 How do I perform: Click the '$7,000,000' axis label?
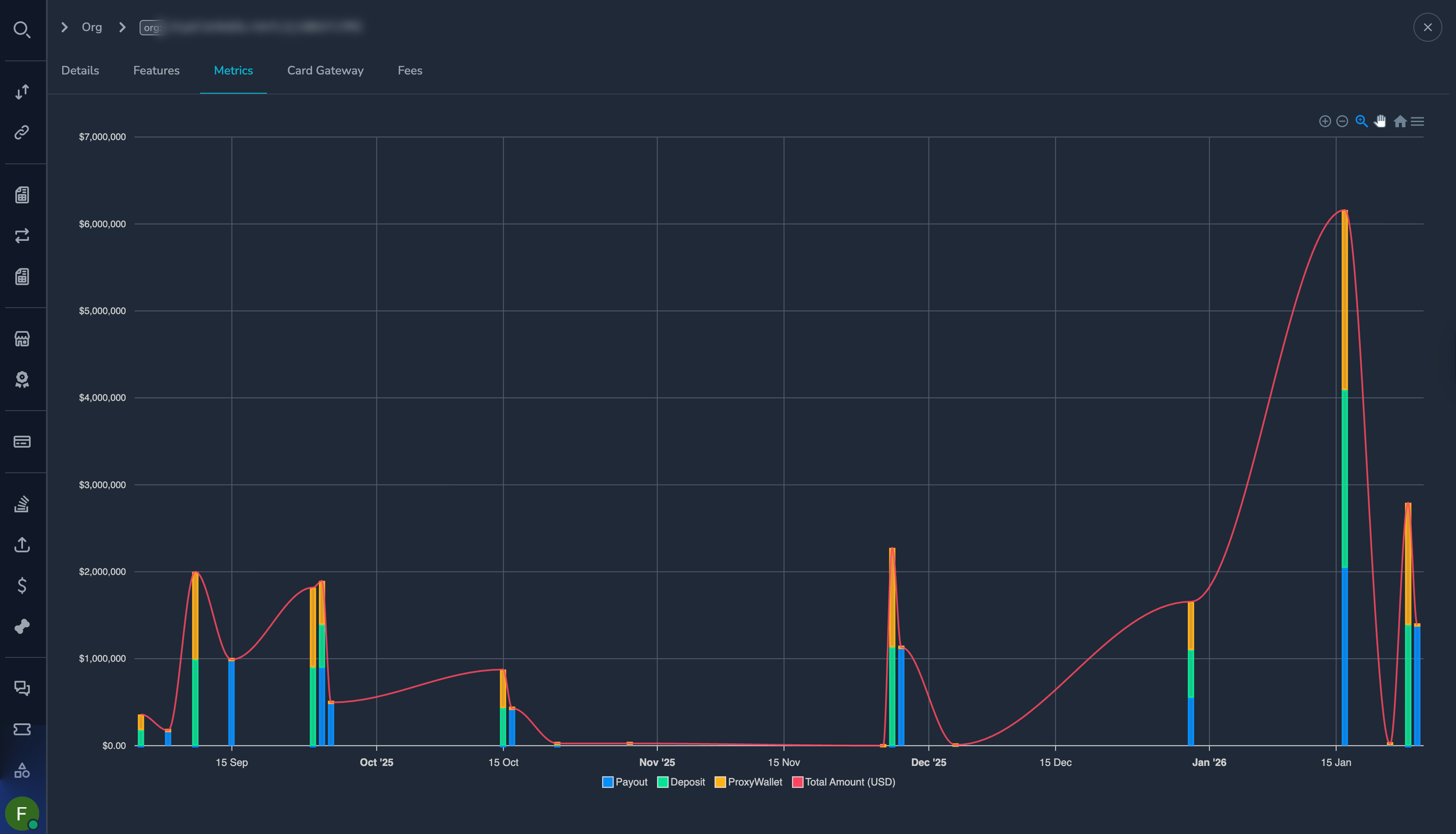coord(103,137)
